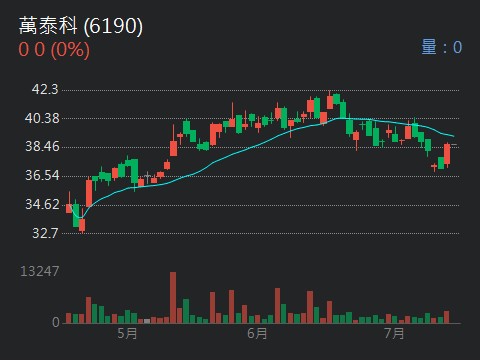This screenshot has width=480, height=360.
Task: Click the 13247 volume axis label
Action: [x=40, y=271]
